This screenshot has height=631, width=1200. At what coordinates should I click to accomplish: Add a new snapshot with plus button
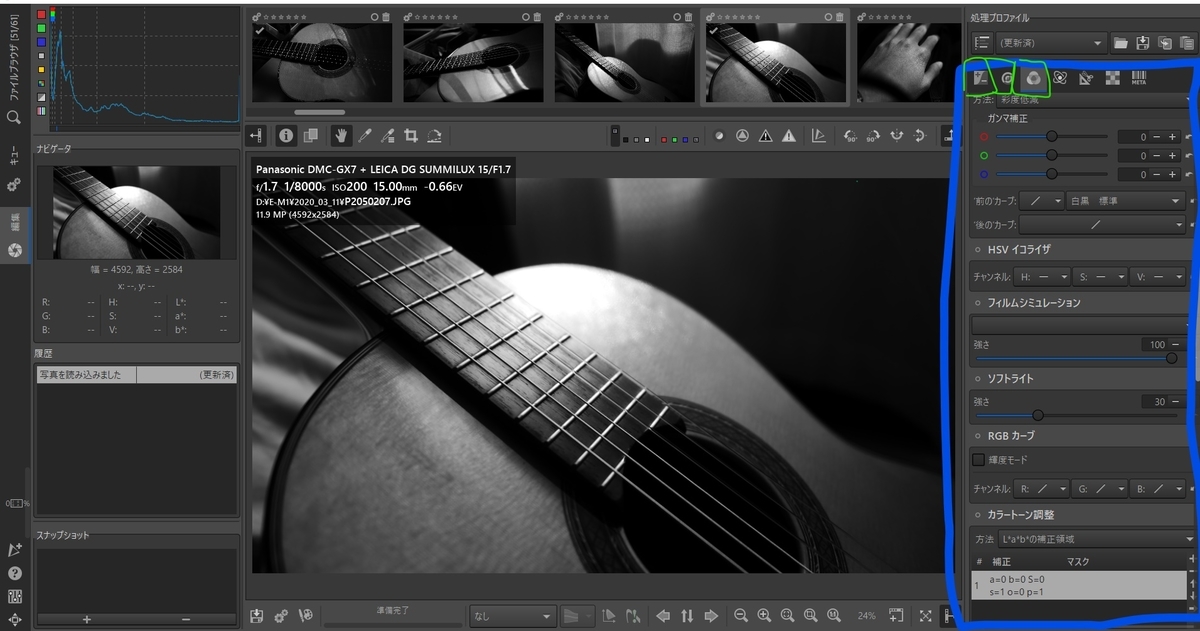tap(86, 619)
